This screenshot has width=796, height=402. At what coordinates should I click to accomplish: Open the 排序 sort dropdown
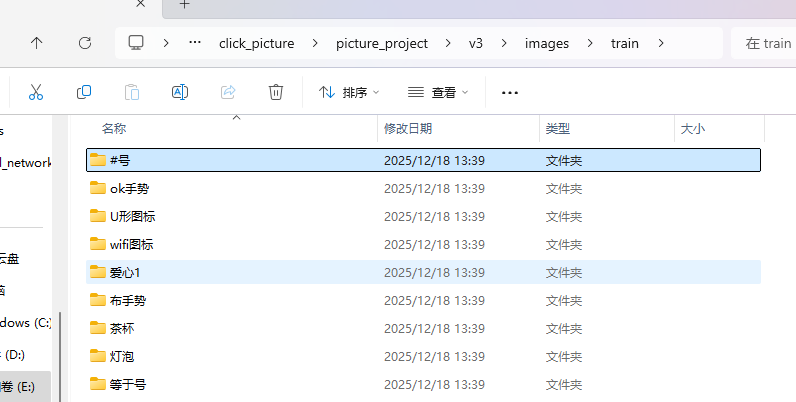(x=349, y=92)
